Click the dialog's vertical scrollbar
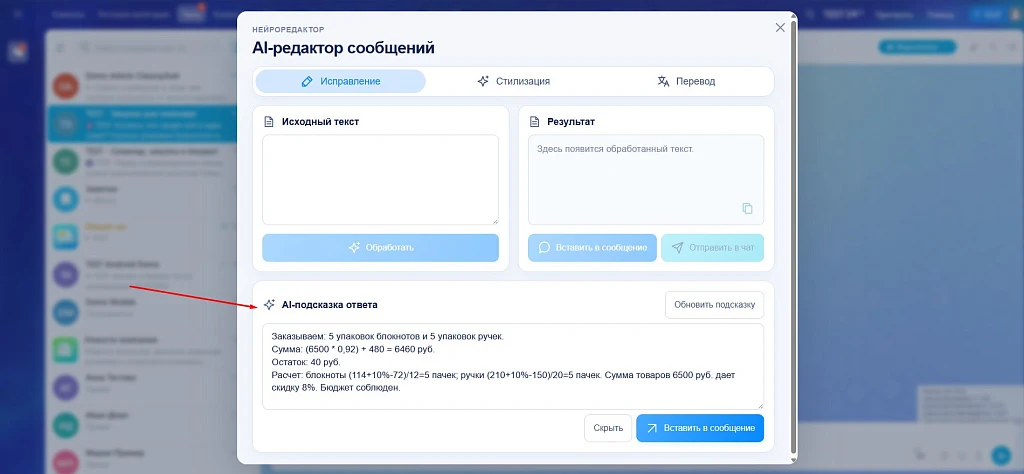The height and width of the screenshot is (474, 1024). click(793, 235)
